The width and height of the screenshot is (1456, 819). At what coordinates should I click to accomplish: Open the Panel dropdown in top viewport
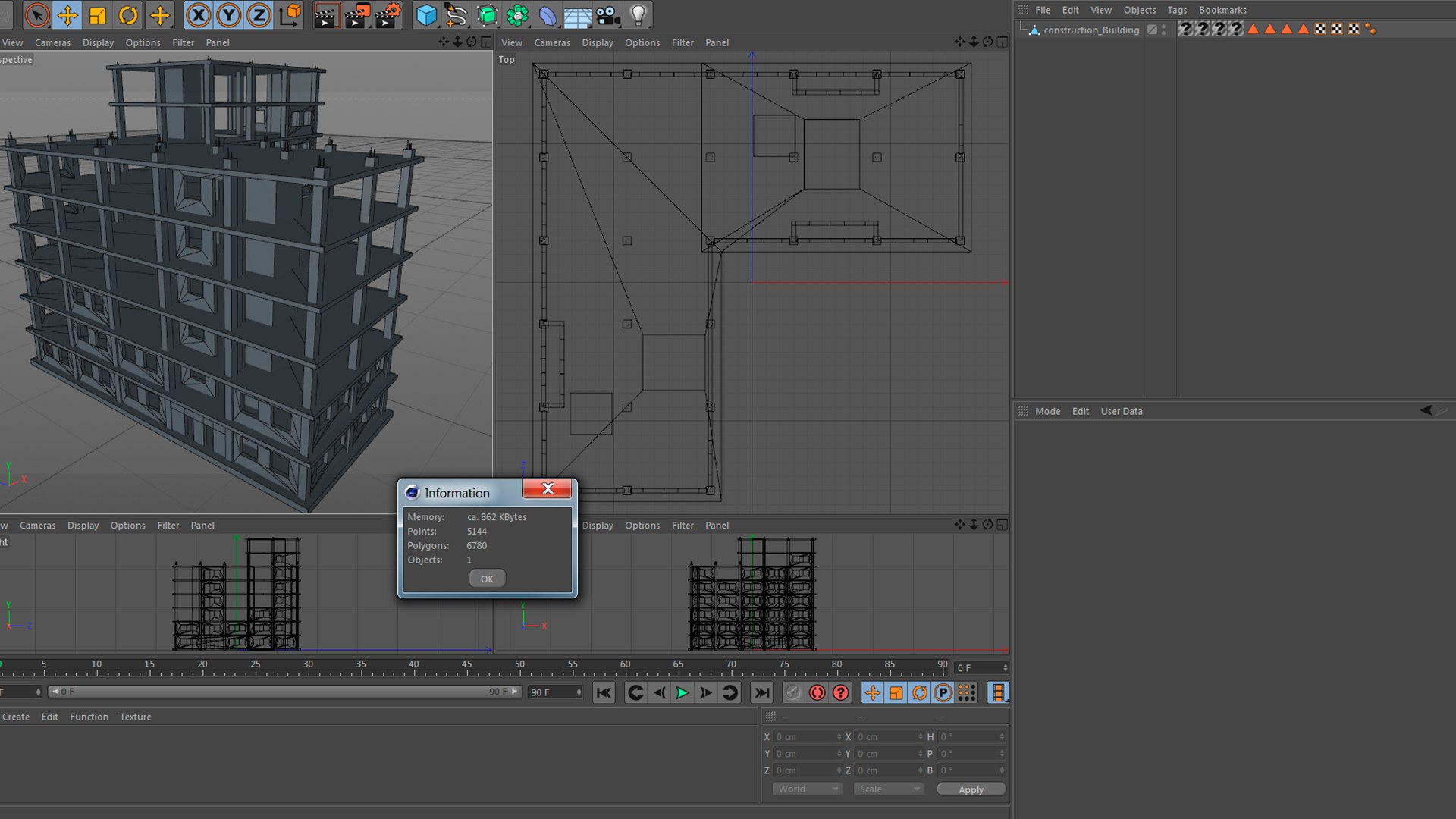(x=716, y=42)
